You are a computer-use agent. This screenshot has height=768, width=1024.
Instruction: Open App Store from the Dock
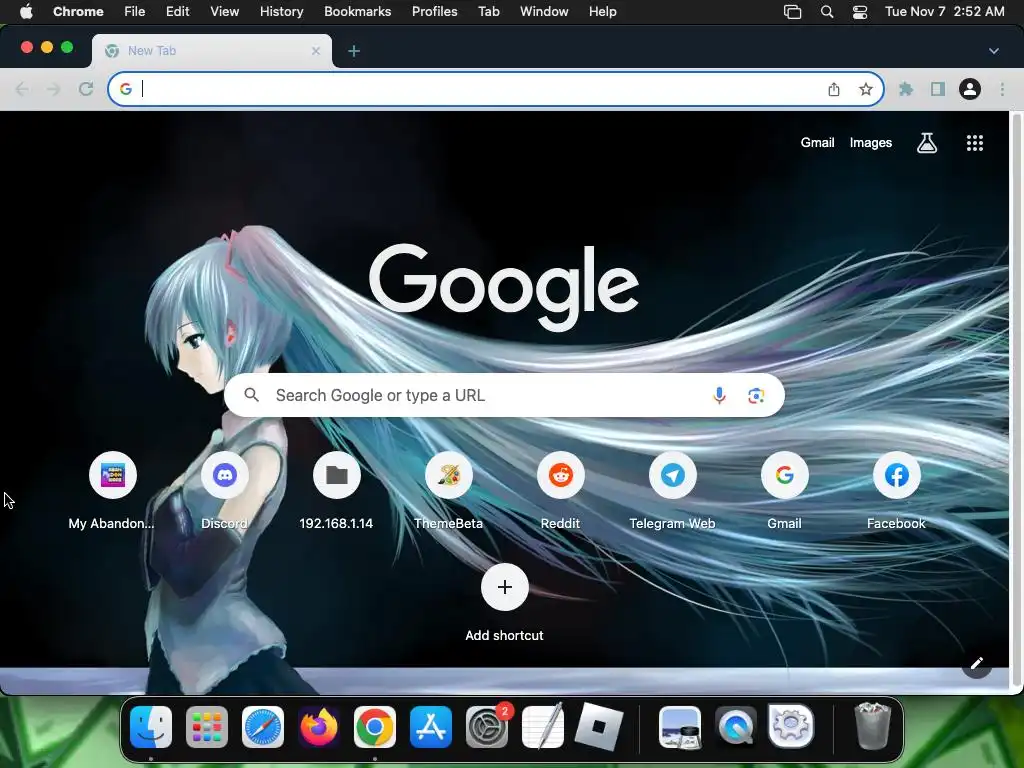[431, 727]
